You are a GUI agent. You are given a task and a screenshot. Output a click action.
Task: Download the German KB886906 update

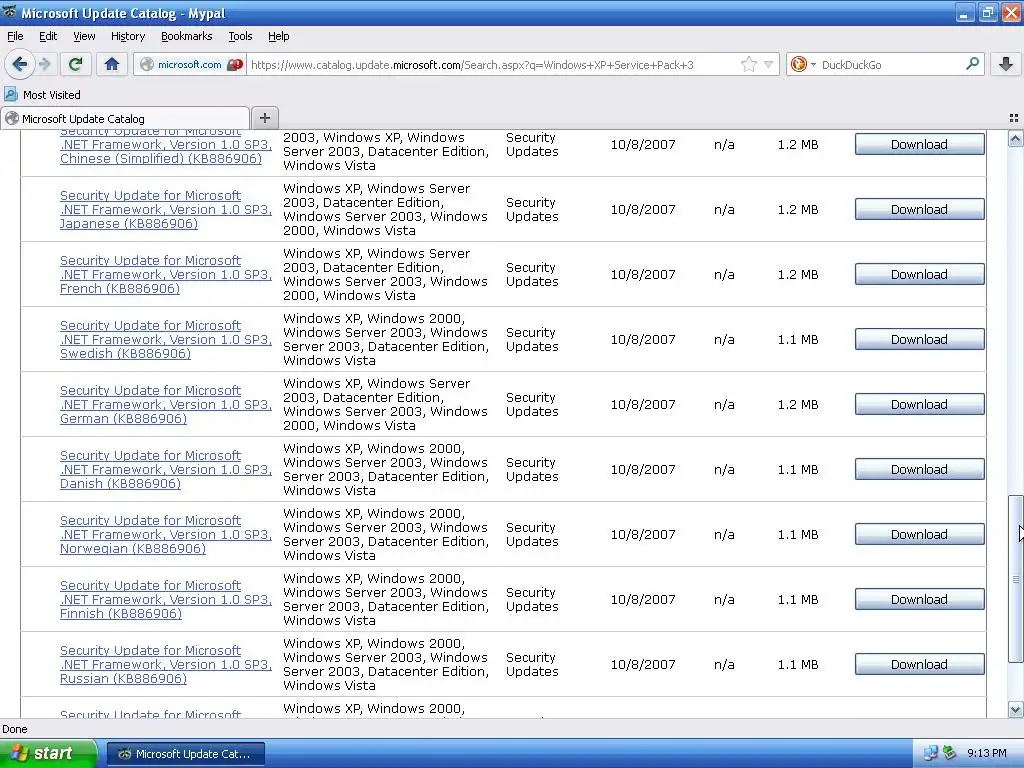click(x=919, y=404)
